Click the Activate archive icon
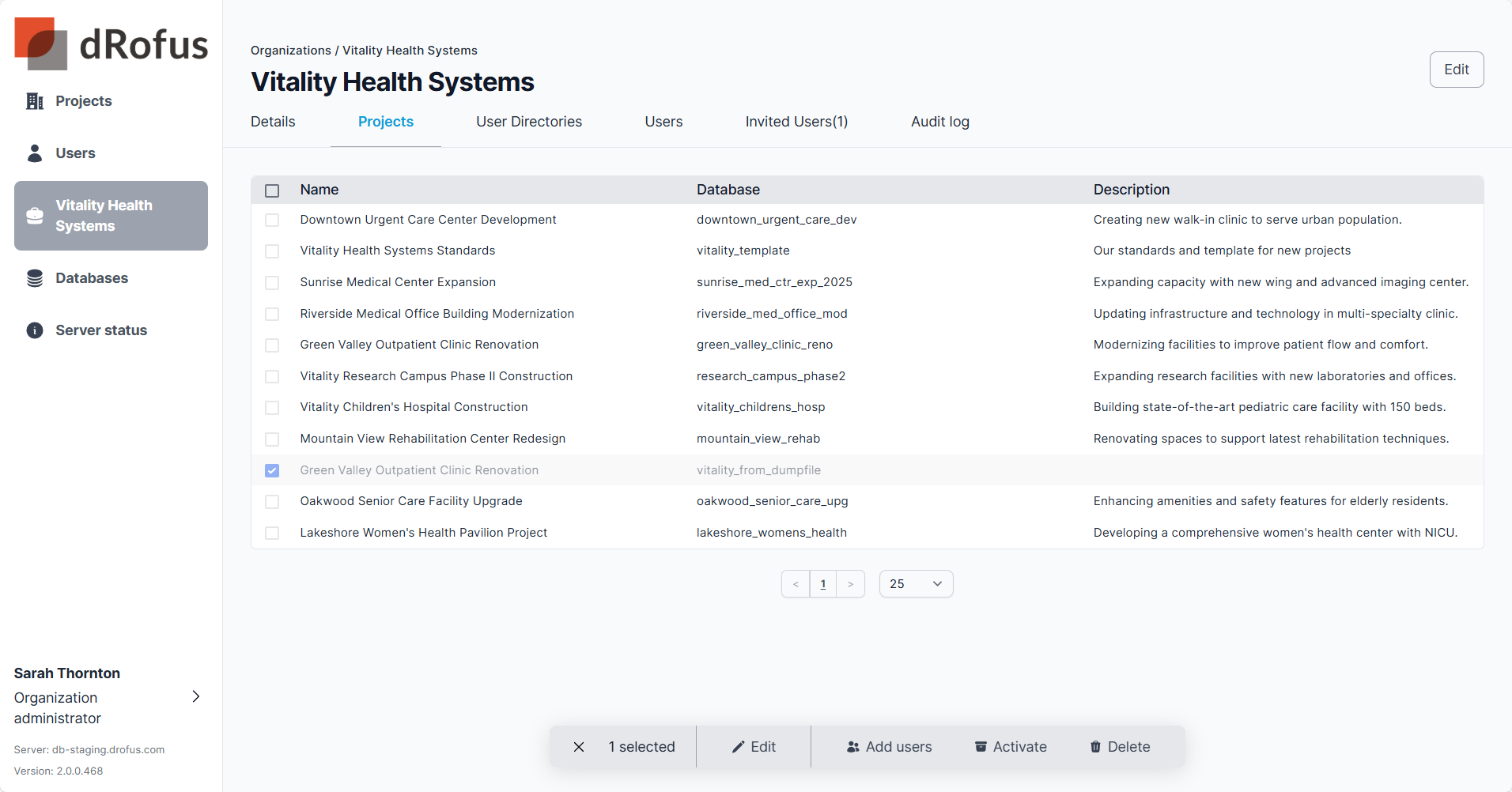 coord(981,747)
